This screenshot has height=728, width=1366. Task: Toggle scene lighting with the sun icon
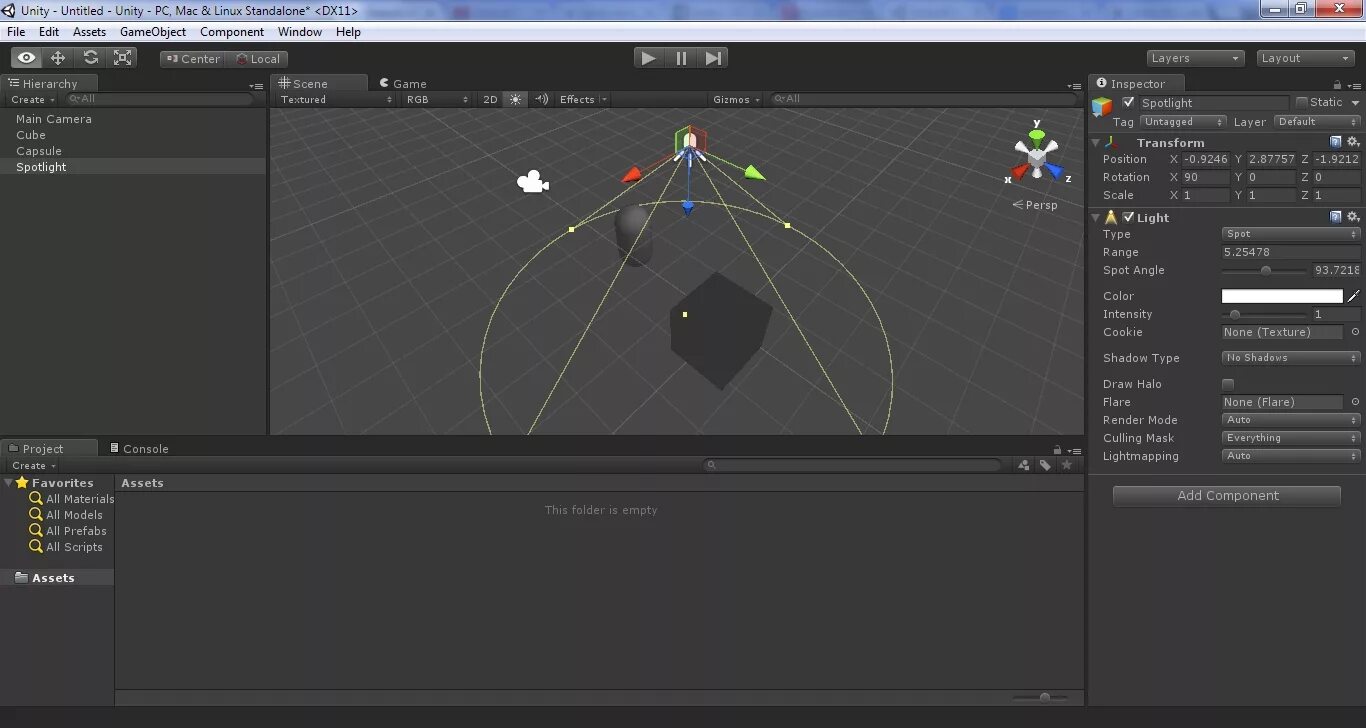pyautogui.click(x=515, y=99)
